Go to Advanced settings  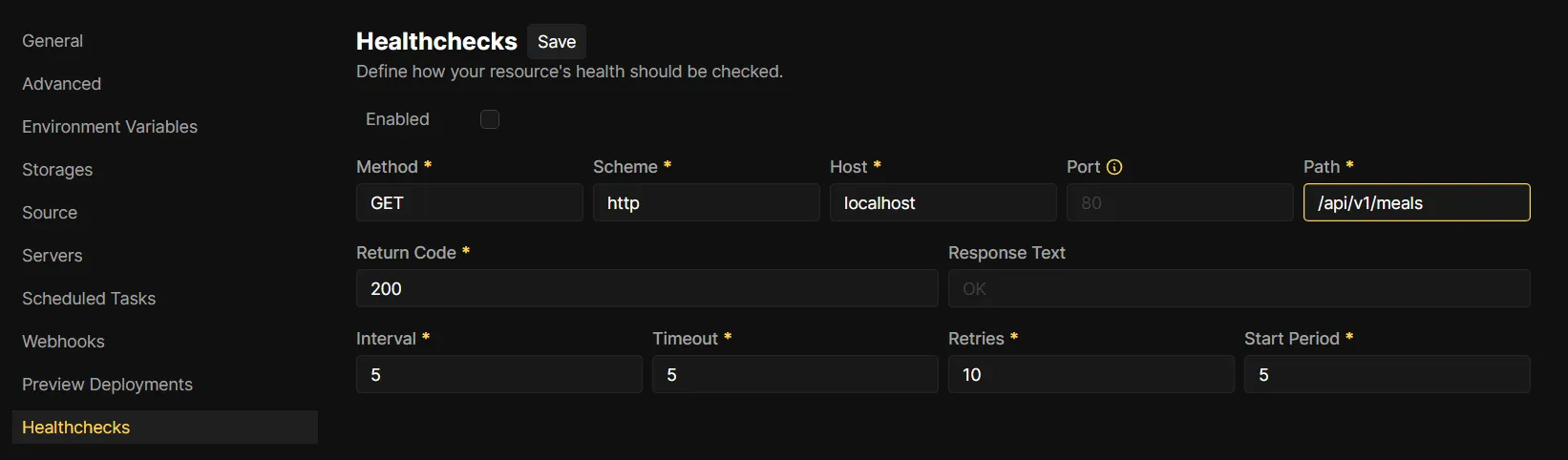(x=62, y=84)
